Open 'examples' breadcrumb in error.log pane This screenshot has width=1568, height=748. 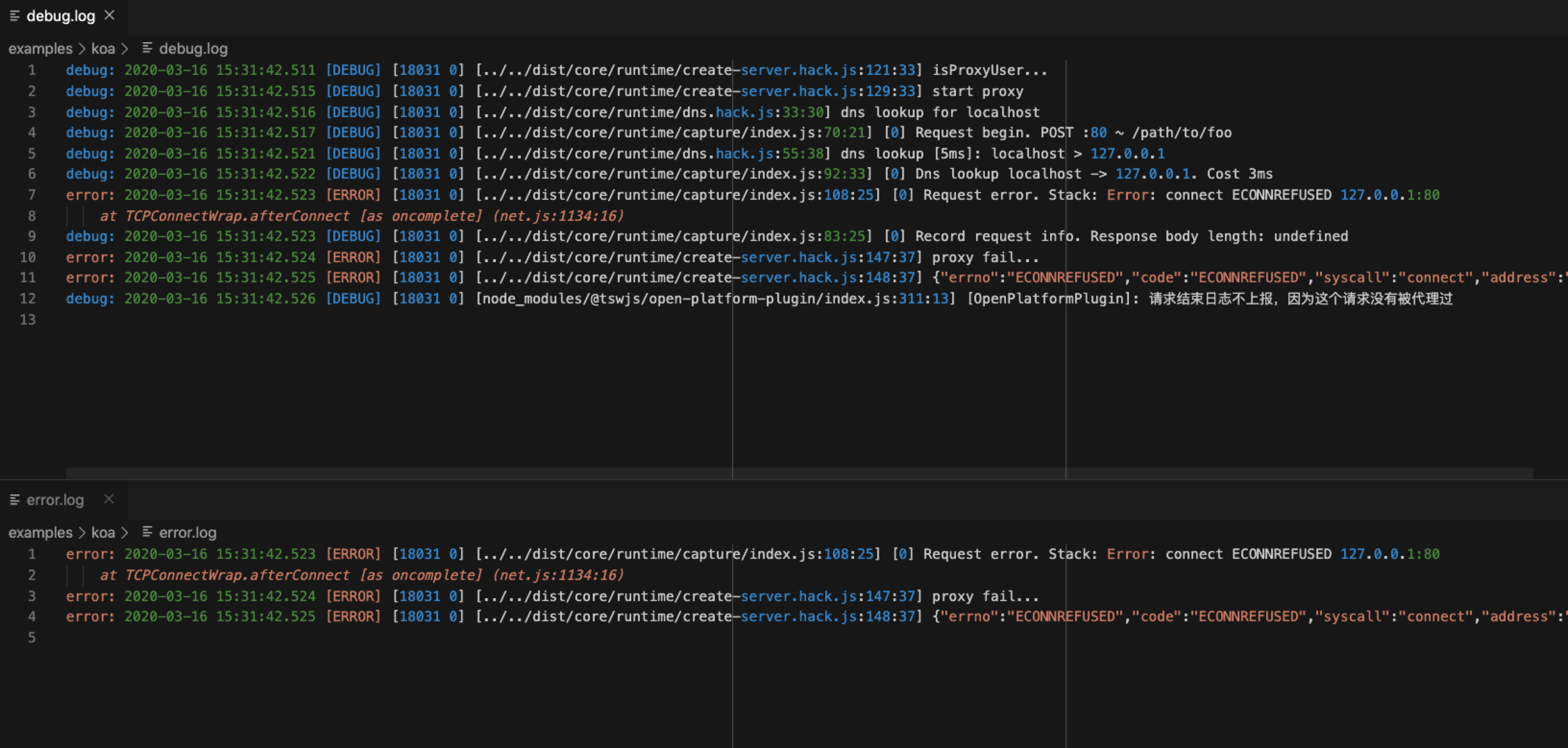click(40, 533)
